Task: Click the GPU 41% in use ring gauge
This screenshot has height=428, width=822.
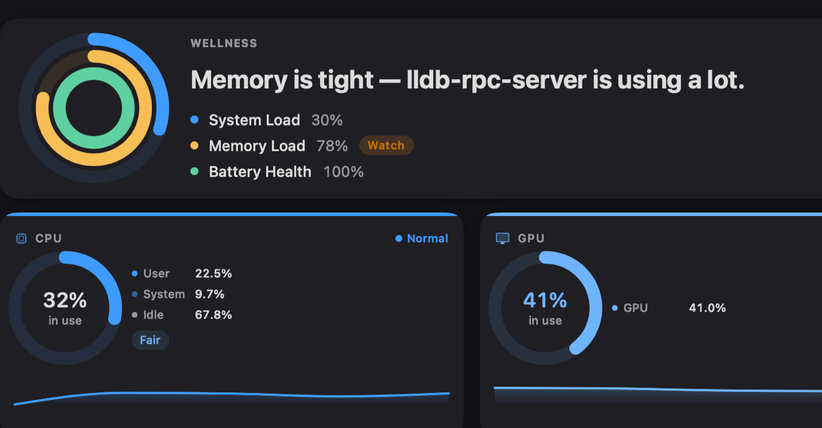Action: [545, 308]
